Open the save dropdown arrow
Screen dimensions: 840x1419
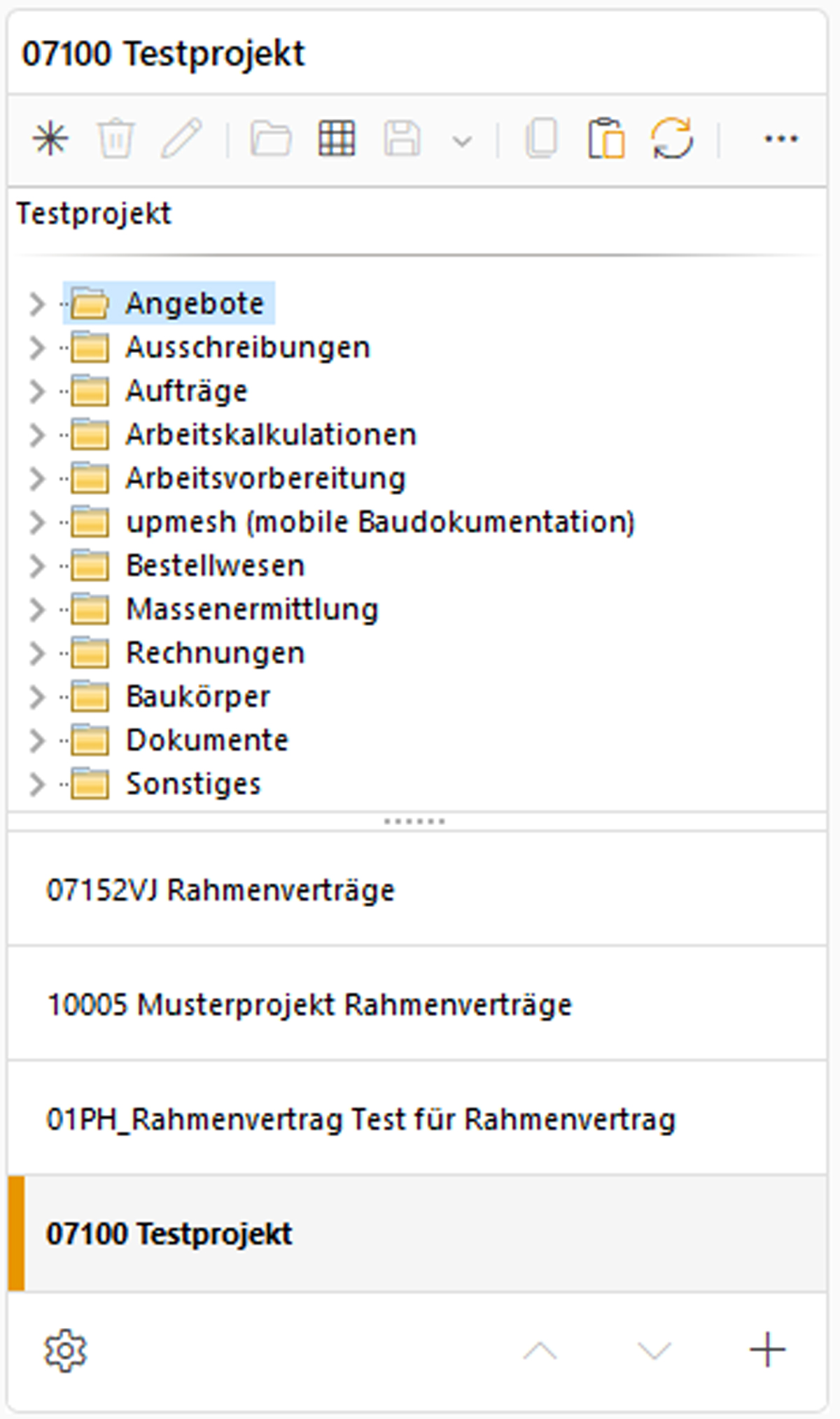(x=462, y=141)
